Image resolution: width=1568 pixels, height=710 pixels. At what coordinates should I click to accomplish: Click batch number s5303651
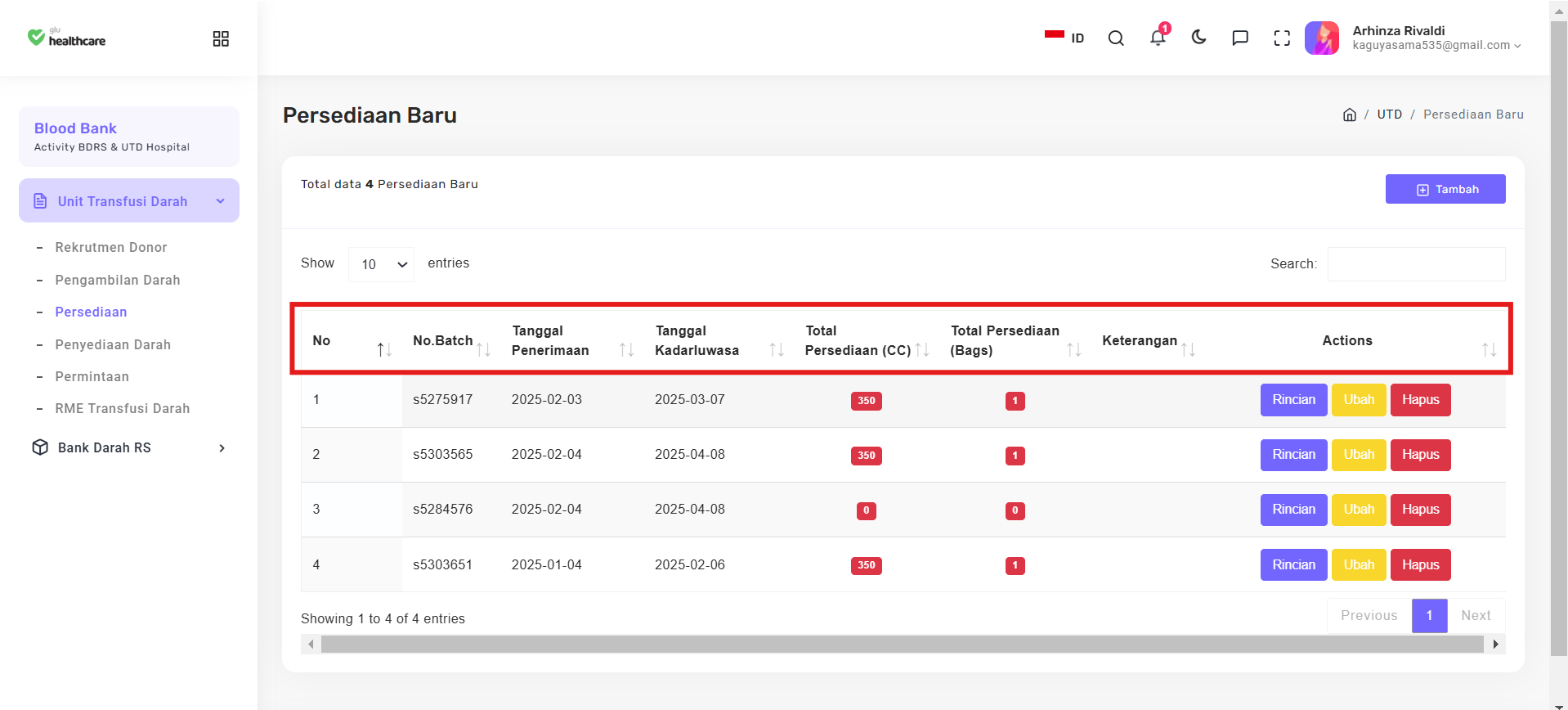click(x=442, y=565)
